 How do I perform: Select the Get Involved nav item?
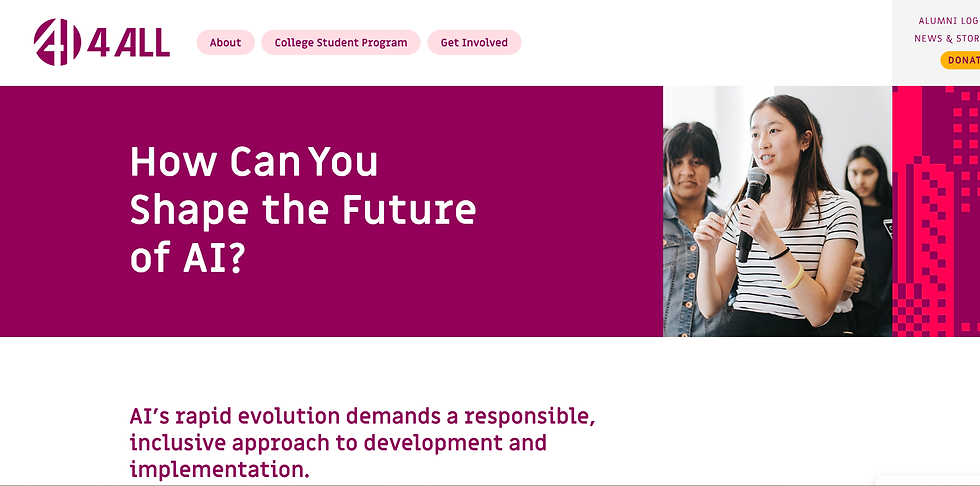474,42
